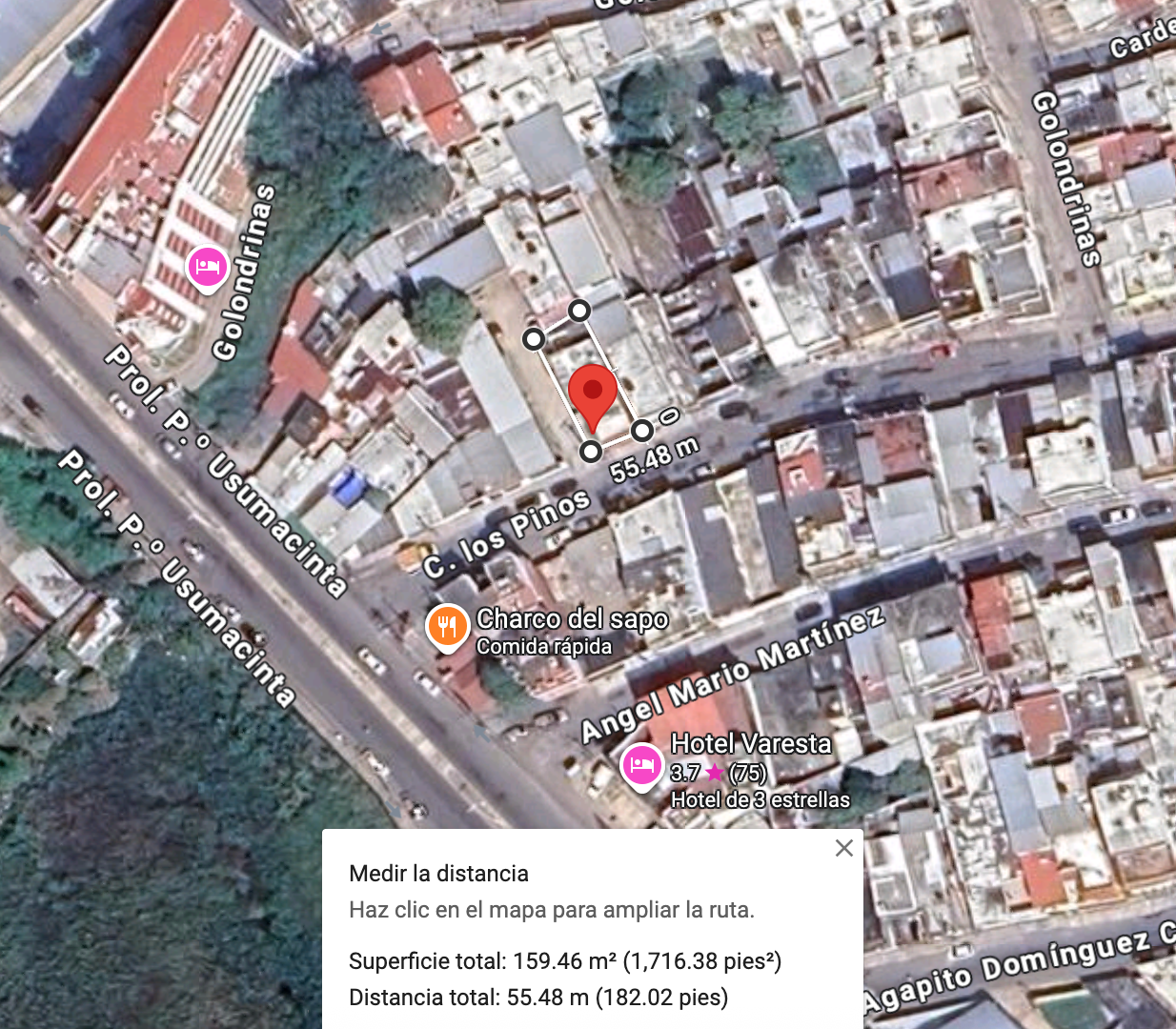Image resolution: width=1176 pixels, height=1029 pixels.
Task: Click the Comida rápida category text
Action: [x=544, y=646]
